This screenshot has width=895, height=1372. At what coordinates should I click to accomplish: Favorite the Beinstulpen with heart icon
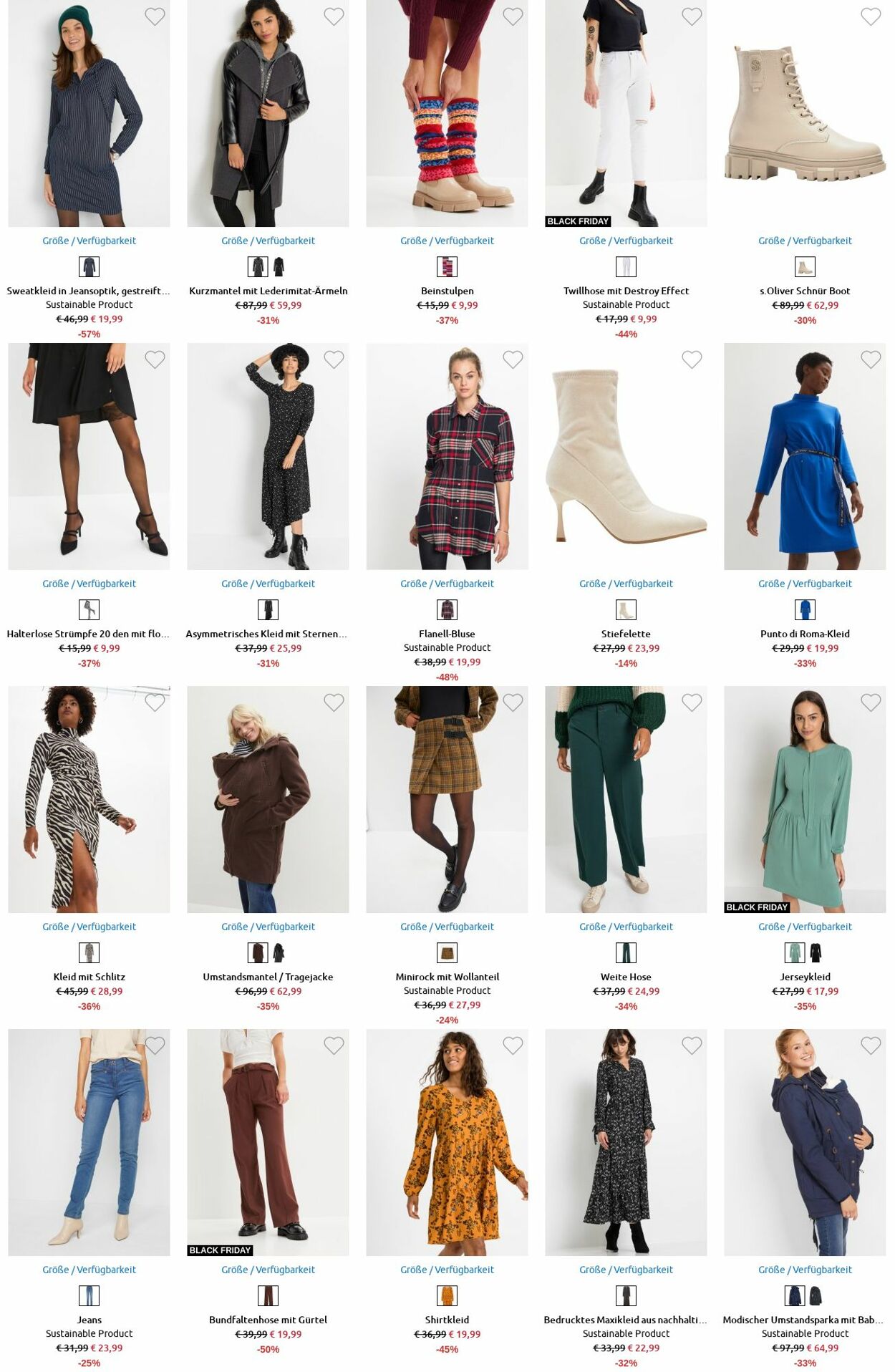pos(513,16)
